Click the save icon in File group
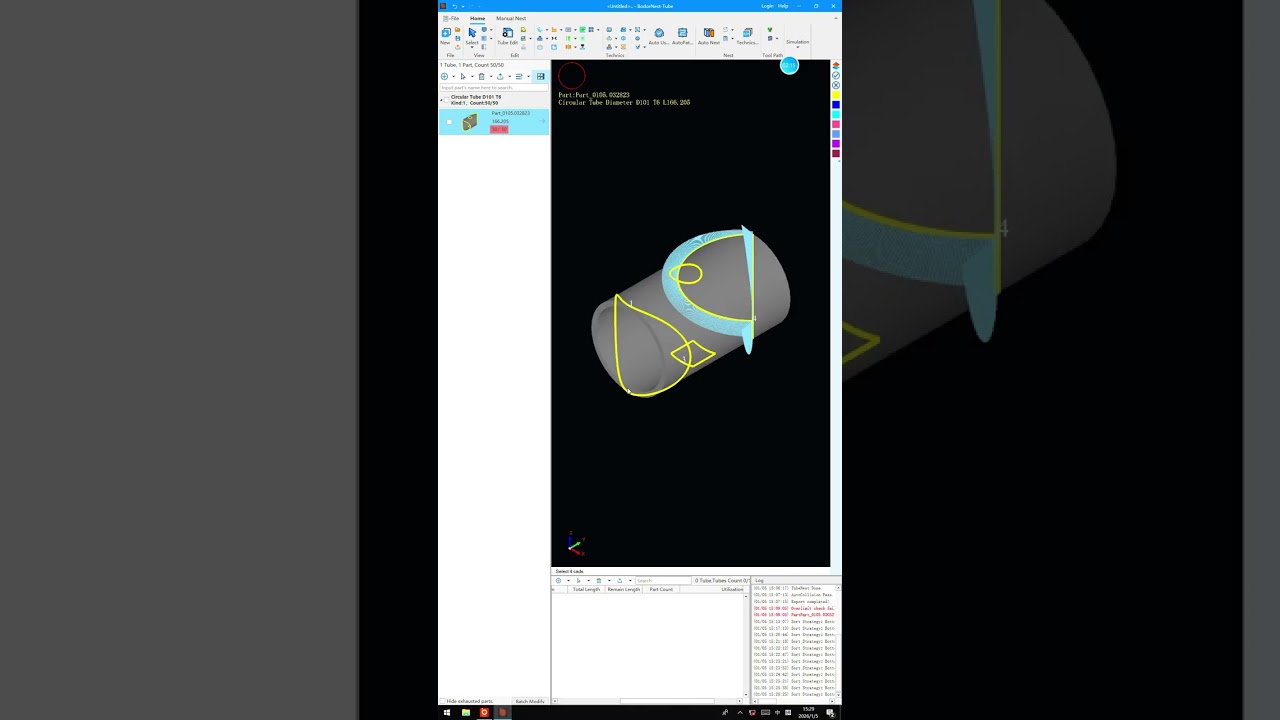 [458, 38]
